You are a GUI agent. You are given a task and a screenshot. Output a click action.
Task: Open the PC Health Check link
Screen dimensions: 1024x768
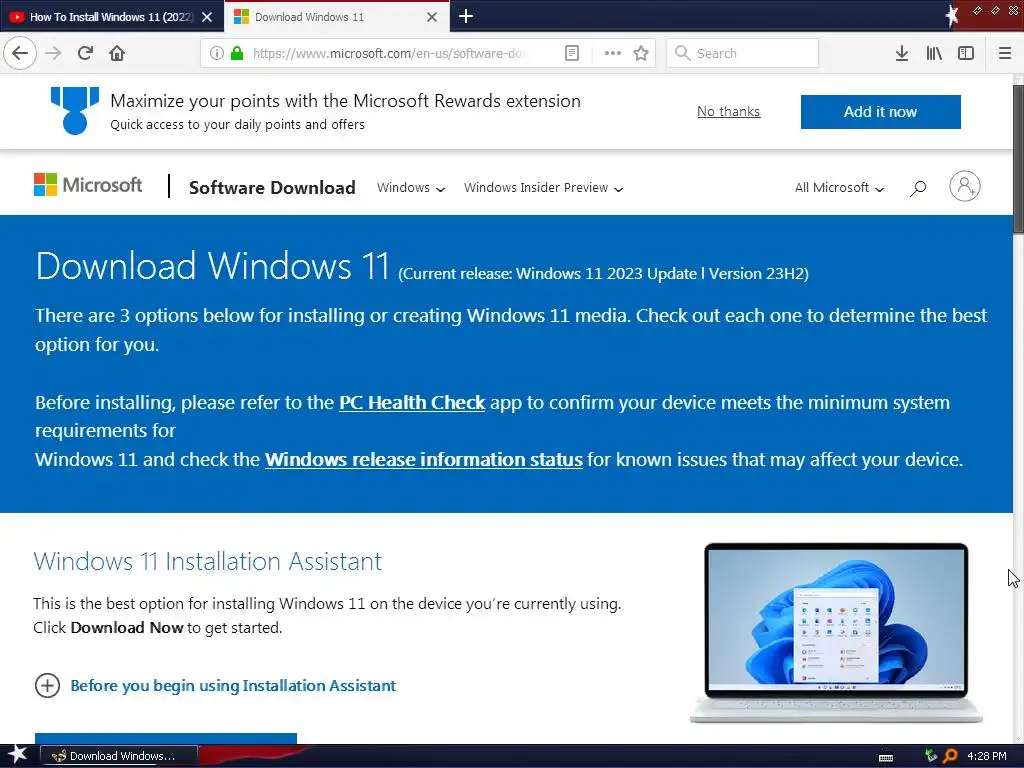pos(412,402)
